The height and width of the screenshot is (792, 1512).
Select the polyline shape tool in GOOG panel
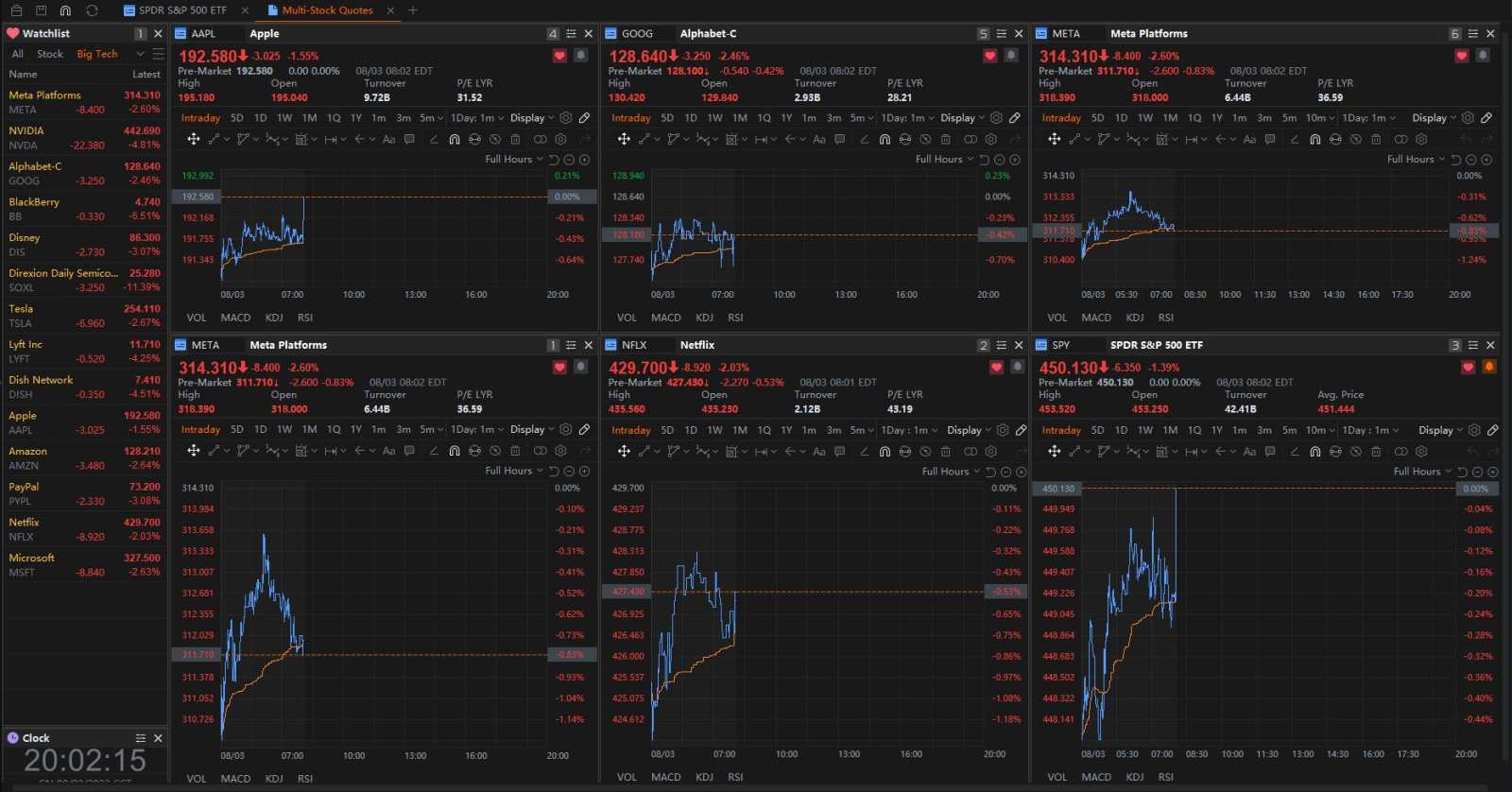click(x=673, y=139)
